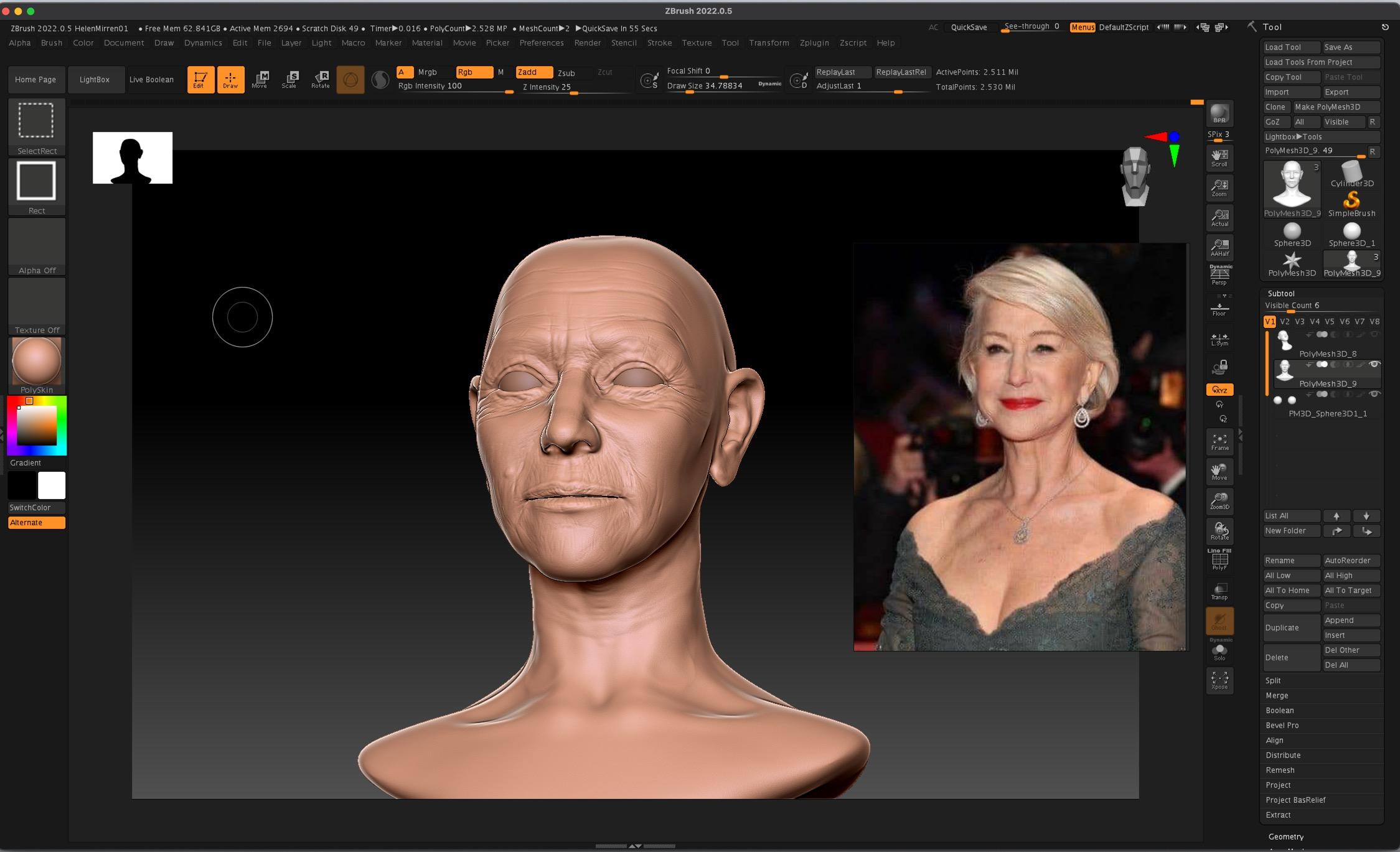Image resolution: width=1400 pixels, height=852 pixels.
Task: Click the Frame view icon
Action: tap(1219, 441)
